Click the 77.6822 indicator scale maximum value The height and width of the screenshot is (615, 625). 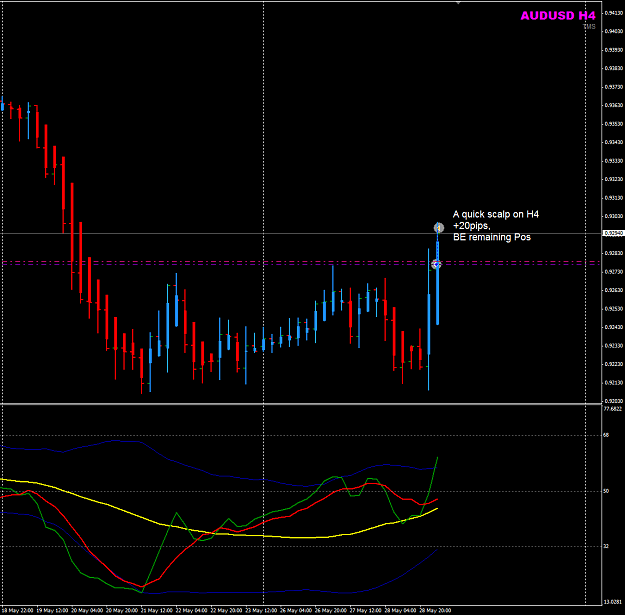click(613, 409)
